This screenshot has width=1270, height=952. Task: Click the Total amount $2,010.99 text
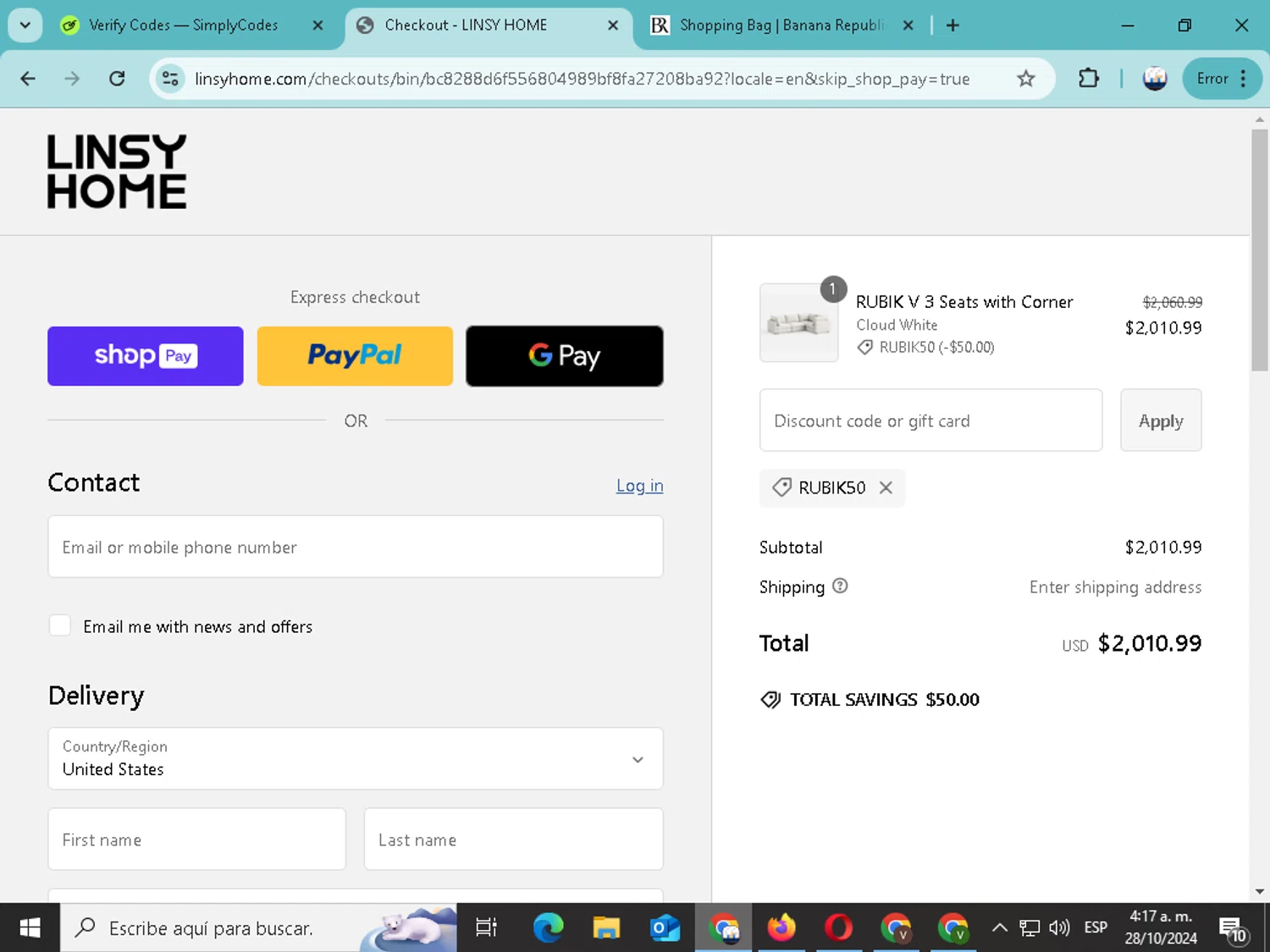point(1149,643)
